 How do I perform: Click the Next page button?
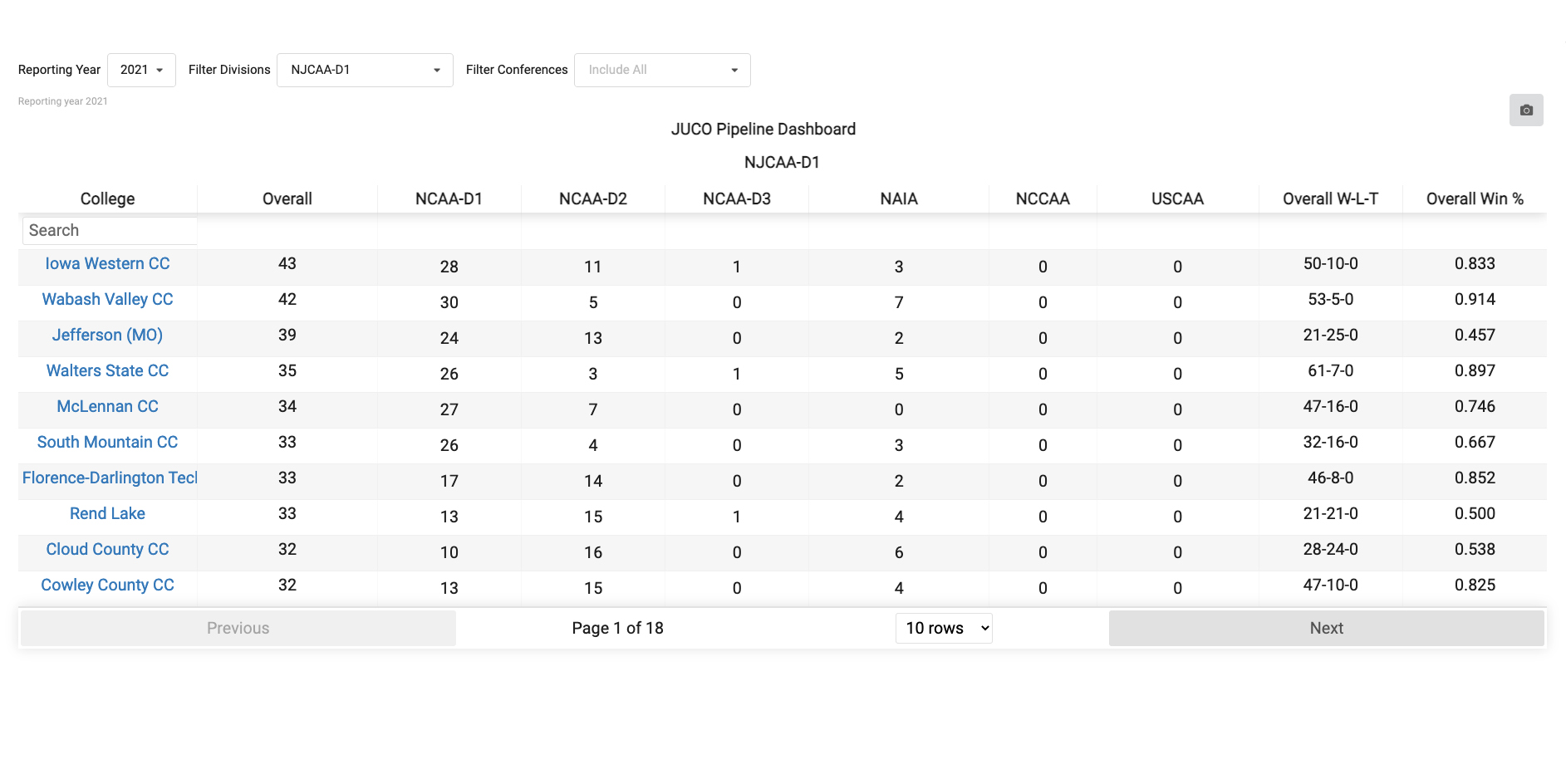tap(1327, 628)
